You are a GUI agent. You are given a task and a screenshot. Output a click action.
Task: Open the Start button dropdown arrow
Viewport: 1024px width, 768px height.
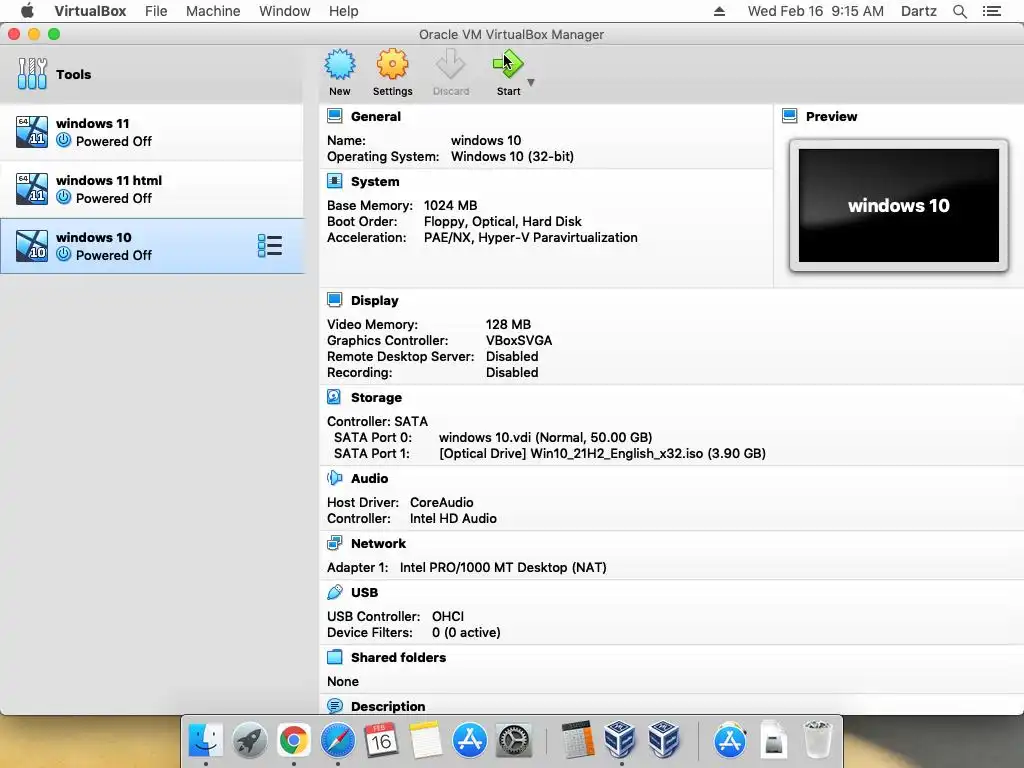click(x=531, y=83)
